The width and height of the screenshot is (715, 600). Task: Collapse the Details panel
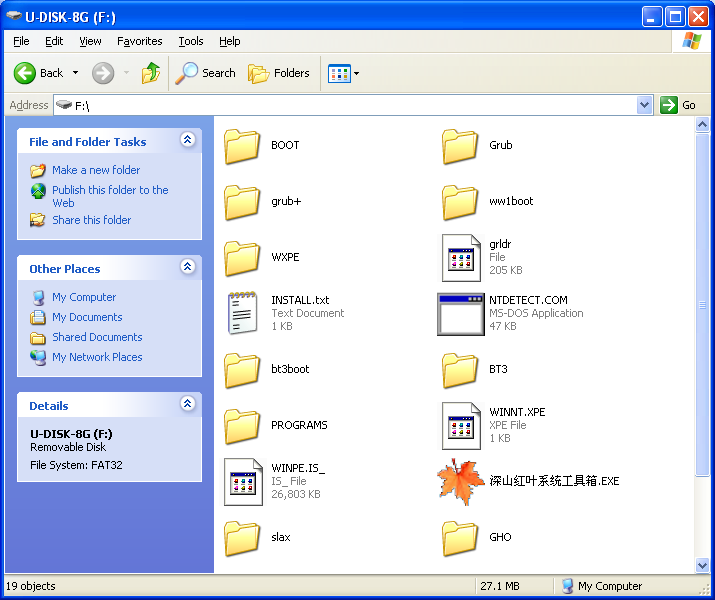tap(187, 403)
